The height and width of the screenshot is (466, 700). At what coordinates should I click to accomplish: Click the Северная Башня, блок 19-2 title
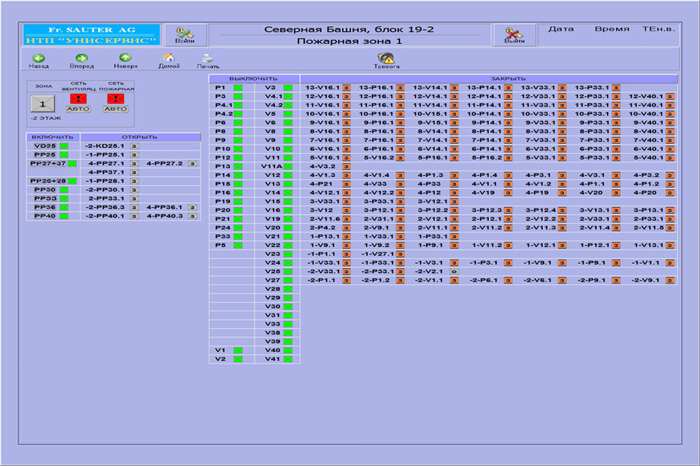pyautogui.click(x=349, y=29)
